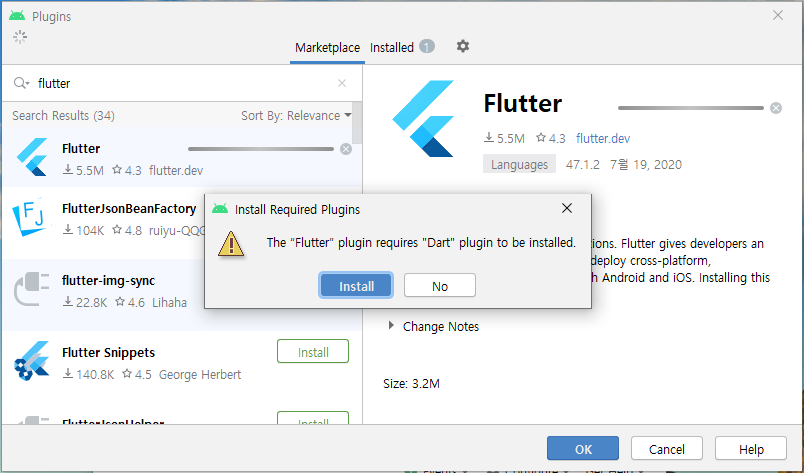Cancel Flutter download in the results list
This screenshot has height=473, width=804.
[x=346, y=149]
